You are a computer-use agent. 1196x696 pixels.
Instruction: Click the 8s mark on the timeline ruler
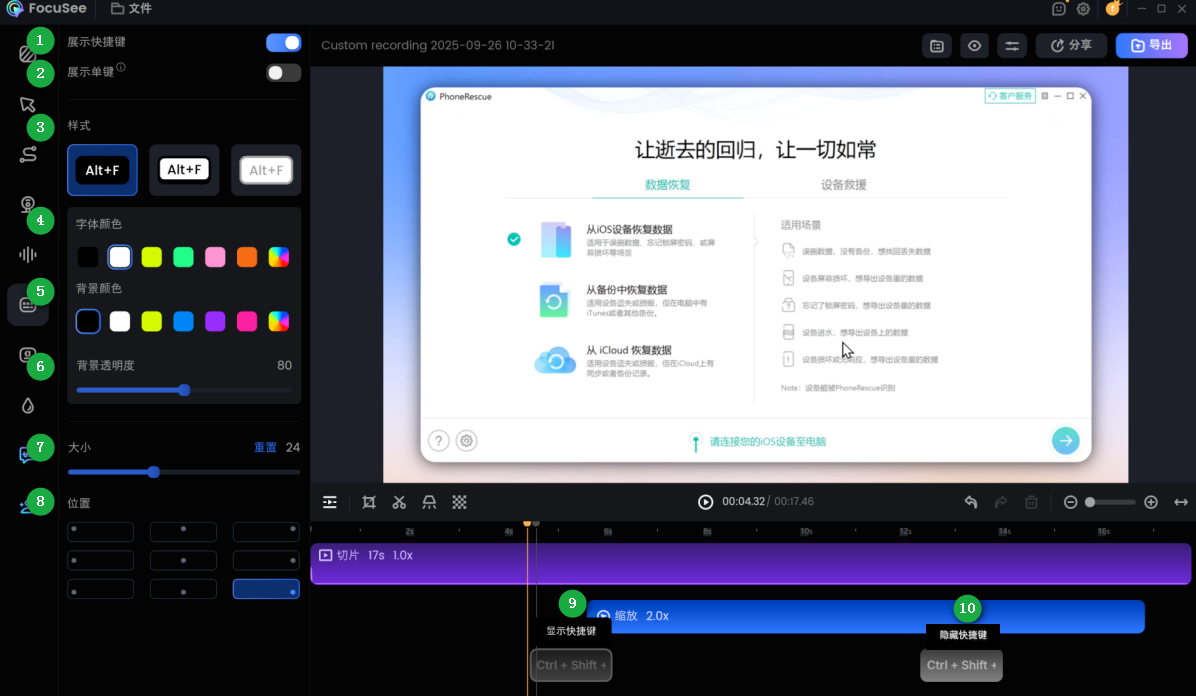(707, 531)
